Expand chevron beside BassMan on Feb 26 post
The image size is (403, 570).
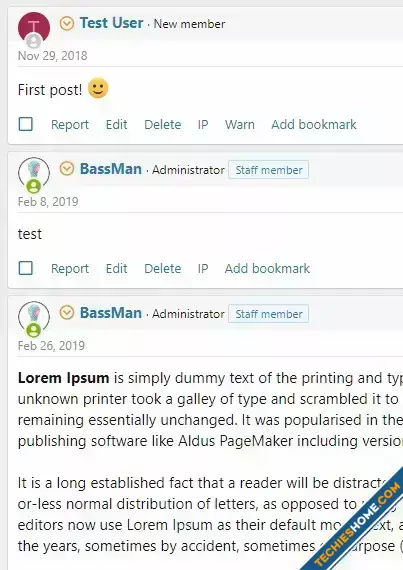pos(67,313)
